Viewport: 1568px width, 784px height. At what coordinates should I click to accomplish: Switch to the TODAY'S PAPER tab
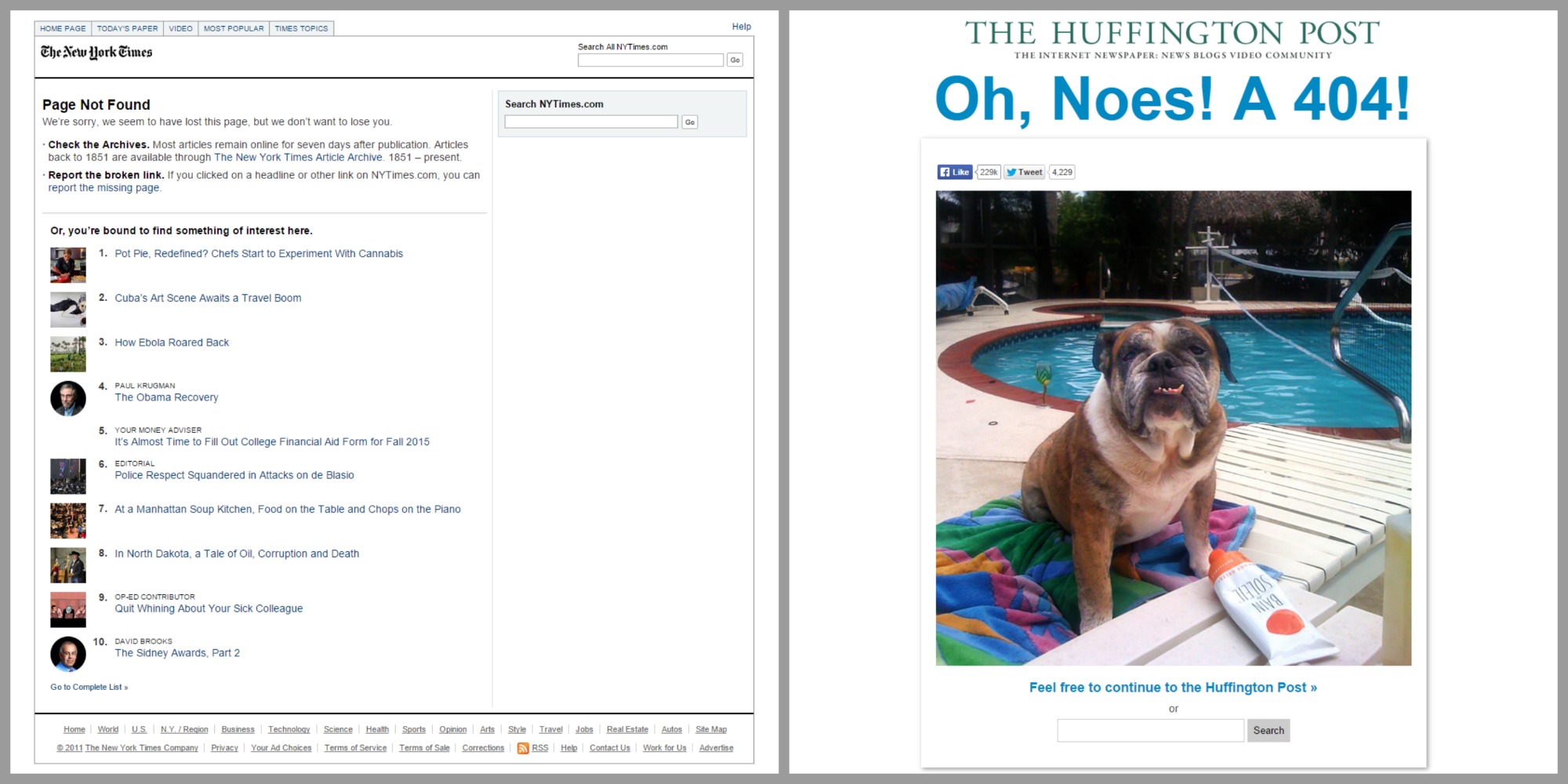point(127,28)
